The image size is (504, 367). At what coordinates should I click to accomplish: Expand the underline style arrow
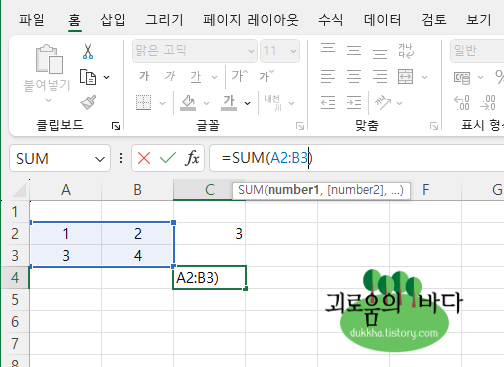click(214, 77)
